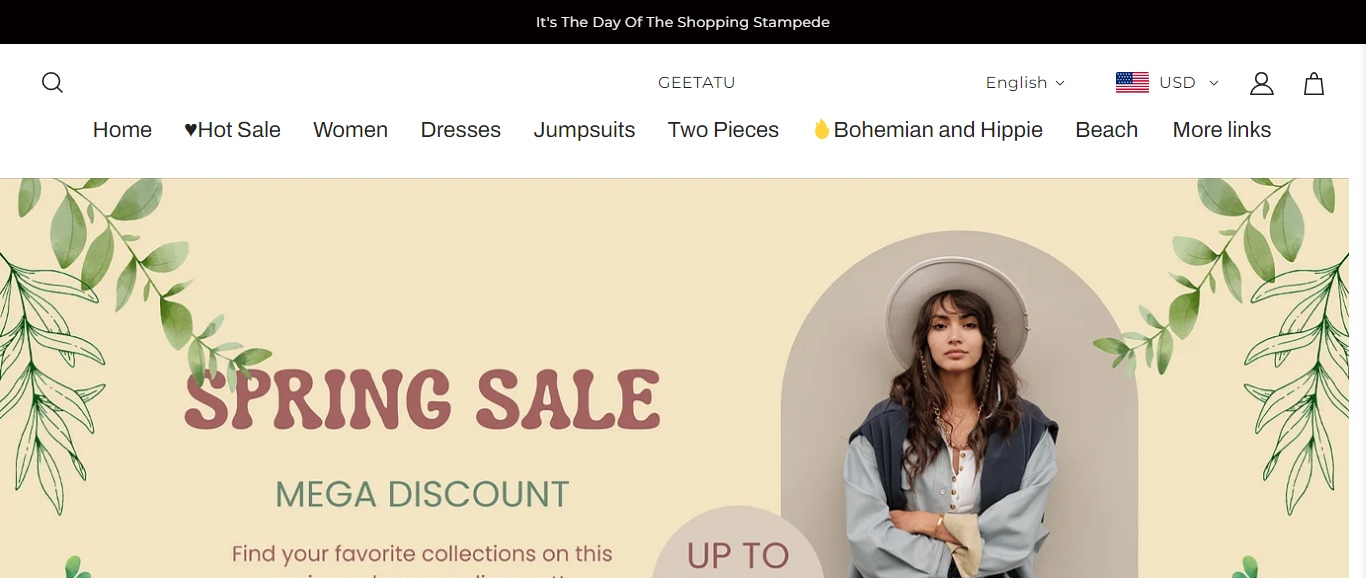The image size is (1366, 578).
Task: Click the Spring Sale banner headline
Action: pyautogui.click(x=422, y=400)
